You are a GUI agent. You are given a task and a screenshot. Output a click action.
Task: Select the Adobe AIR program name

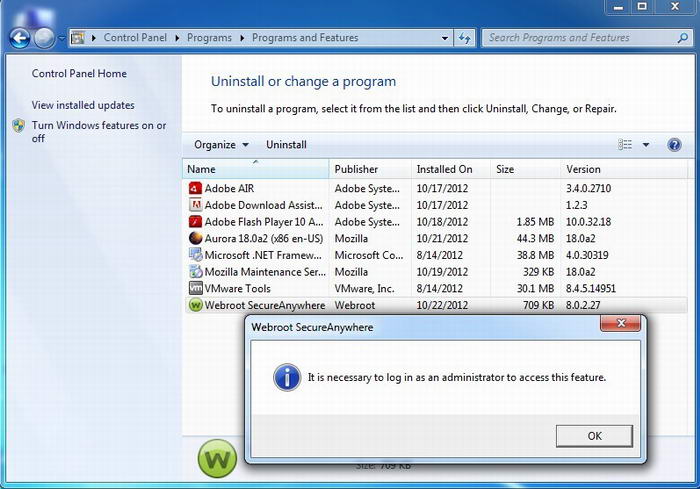click(x=229, y=188)
